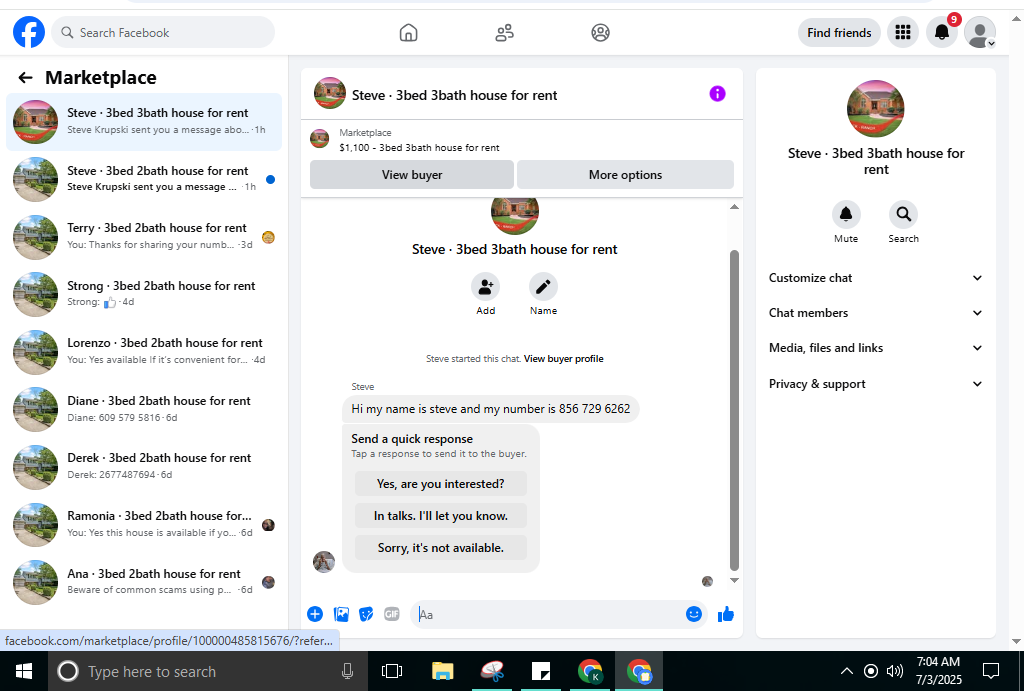Open Windows action center notifications icon
Screen dimensions: 1024x691
coord(991,671)
